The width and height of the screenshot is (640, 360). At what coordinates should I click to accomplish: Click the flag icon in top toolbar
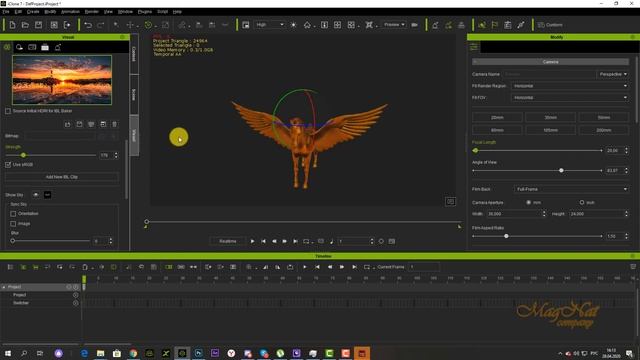495,25
